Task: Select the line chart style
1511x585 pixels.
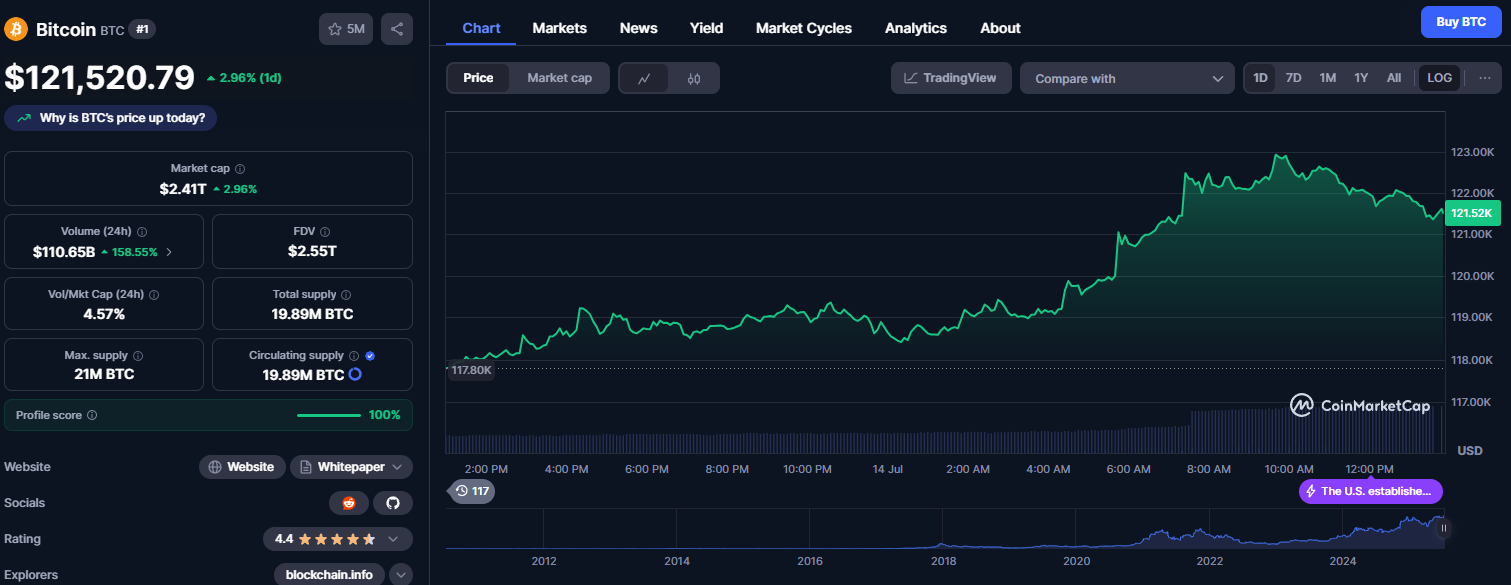Action: (x=645, y=78)
